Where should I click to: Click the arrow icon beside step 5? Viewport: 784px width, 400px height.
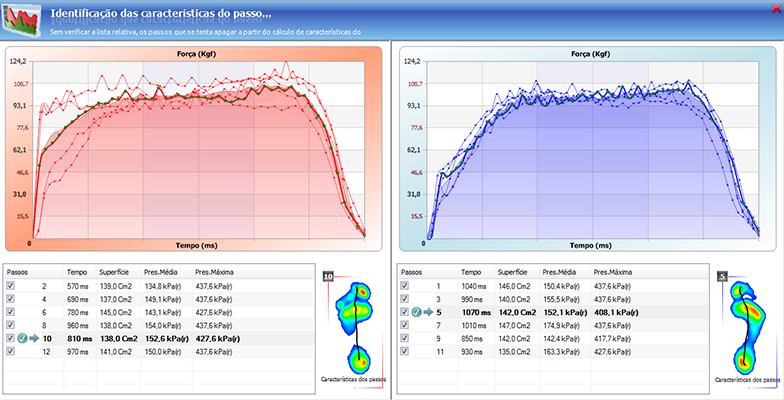point(427,311)
